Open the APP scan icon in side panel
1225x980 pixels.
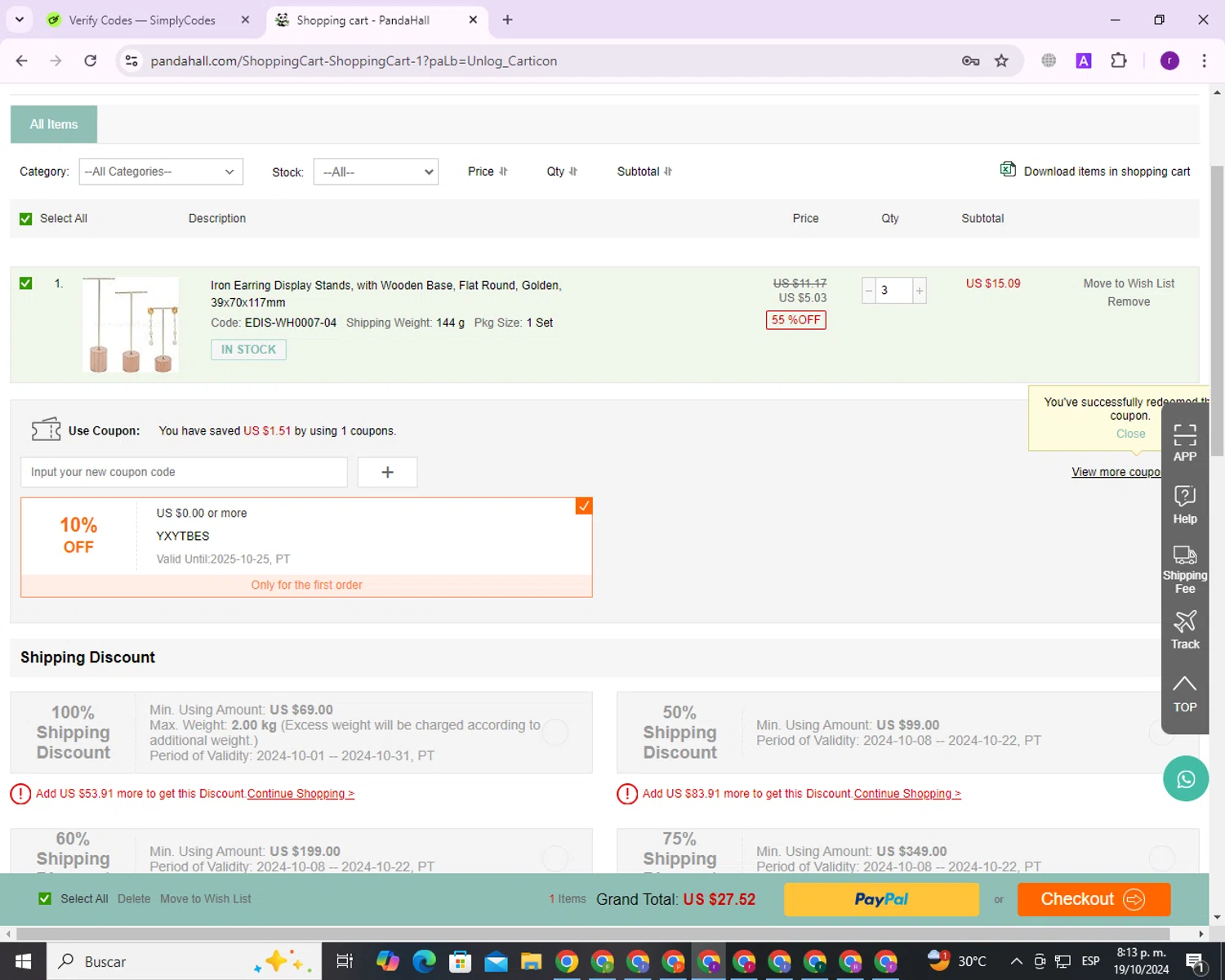pos(1184,434)
